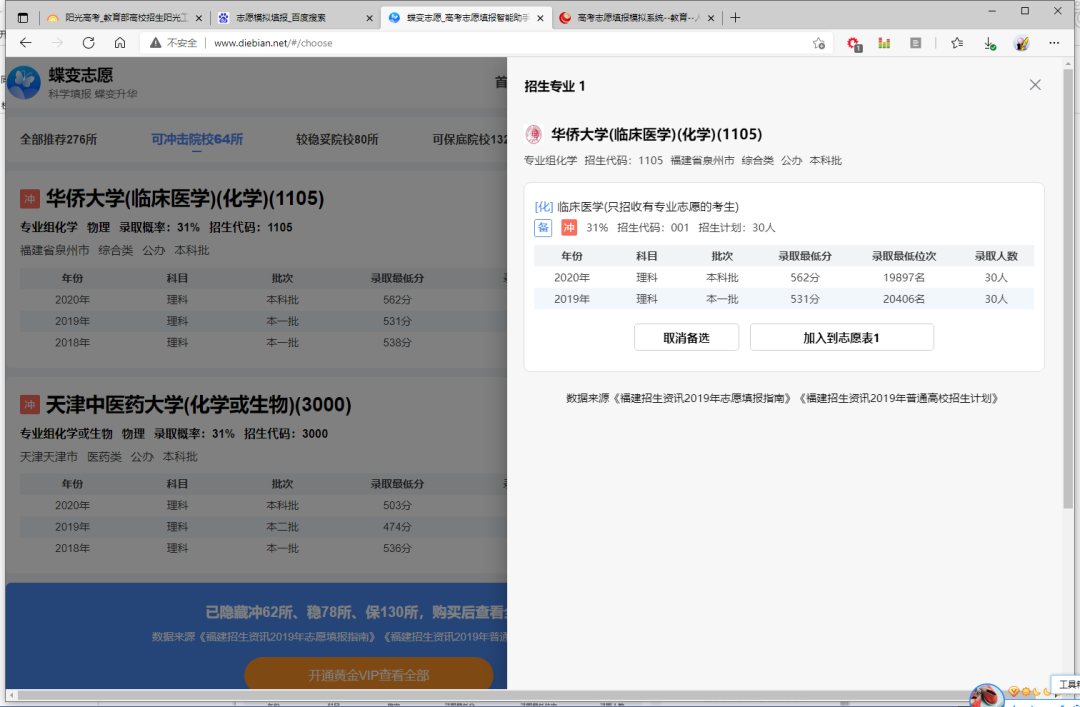The image size is (1080, 707).
Task: Click the 冲 badge beside 天津中医药大学
Action: pyautogui.click(x=30, y=404)
